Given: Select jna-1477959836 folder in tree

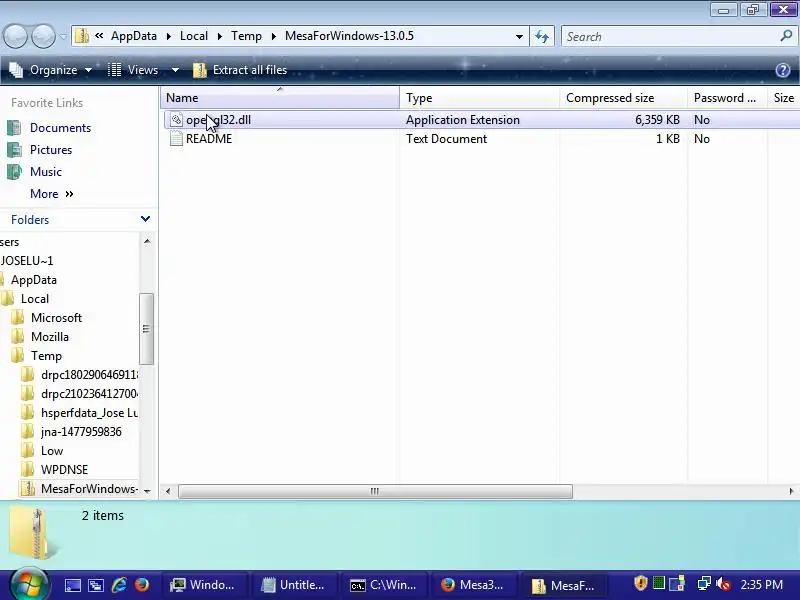Looking at the screenshot, I should click(81, 432).
